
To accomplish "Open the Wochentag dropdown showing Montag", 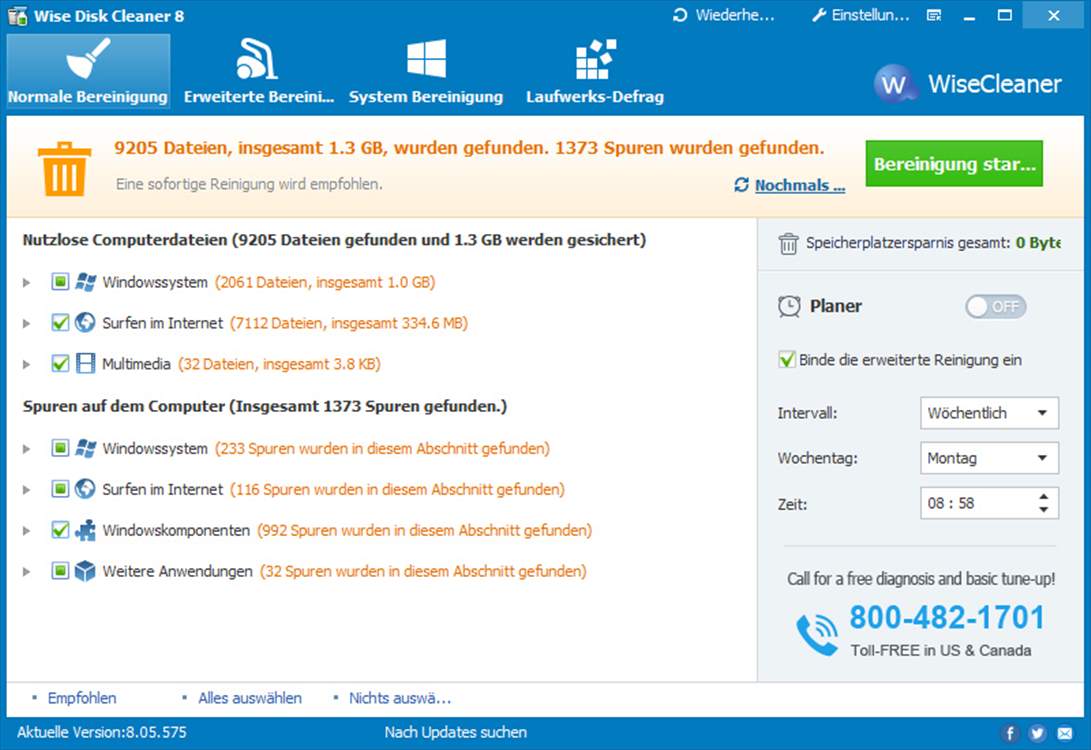I will [989, 458].
